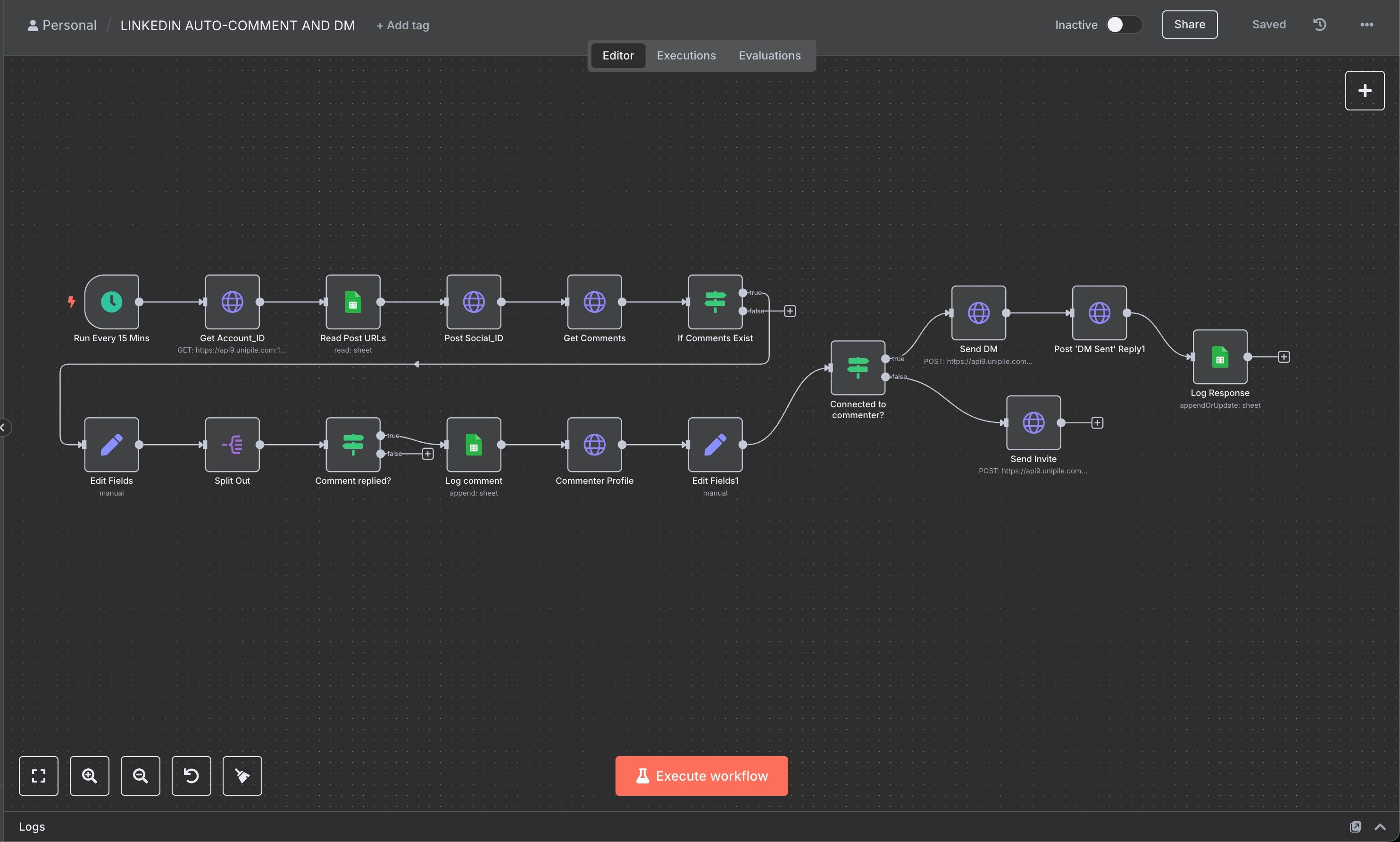Open the Connected to commenter? If node
Viewport: 1400px width, 842px height.
[x=858, y=368]
